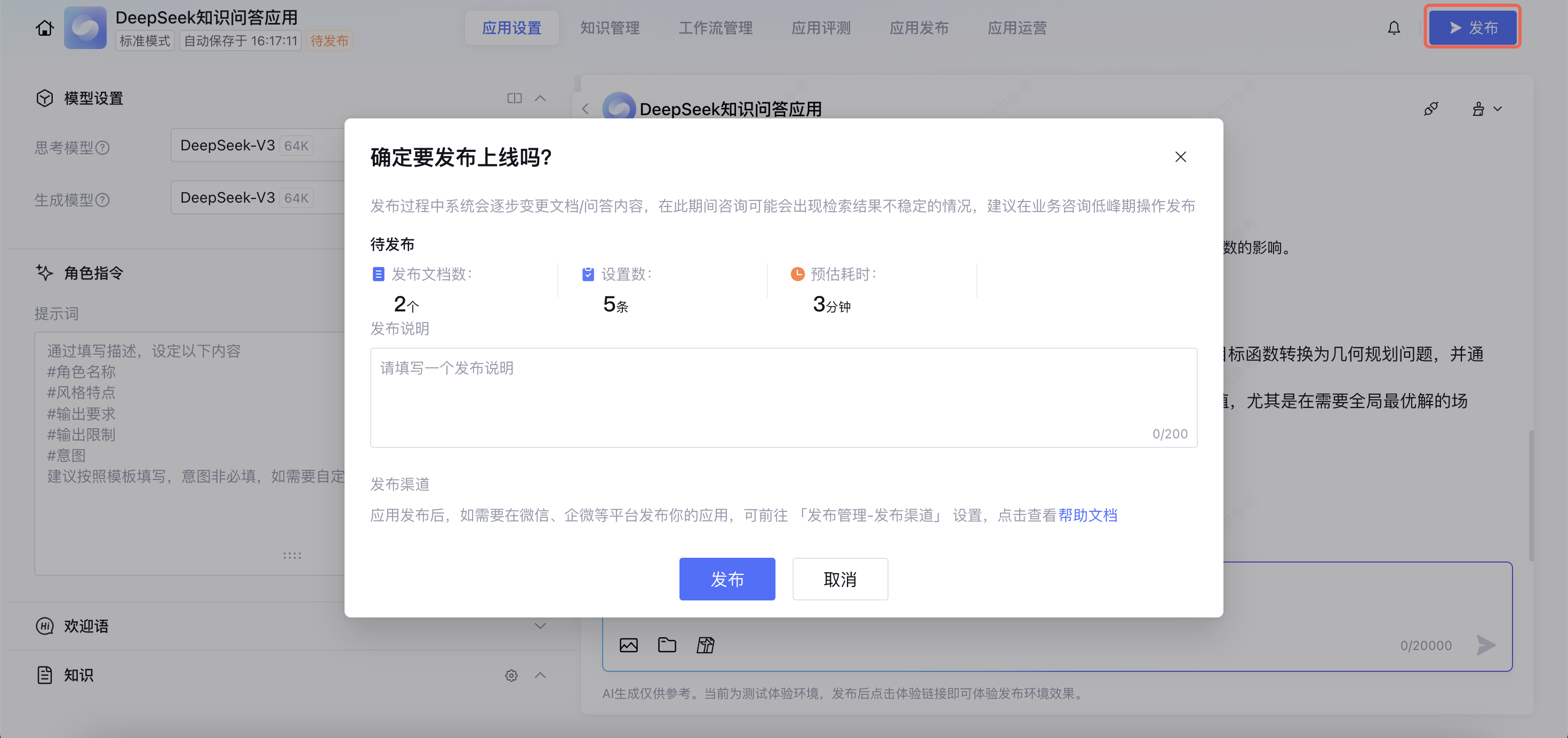Confirm with the blue 发布 dialog button
This screenshot has height=738, width=1568.
[727, 579]
